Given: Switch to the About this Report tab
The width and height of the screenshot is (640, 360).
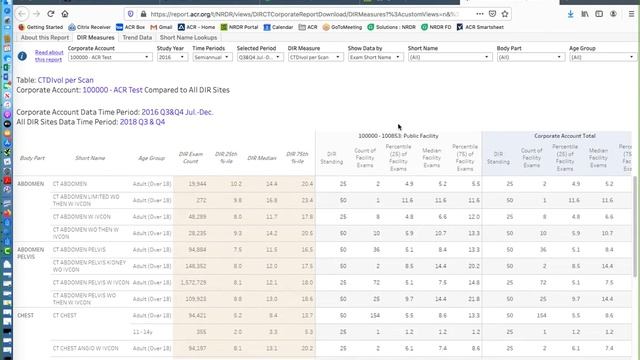Looking at the screenshot, I should coord(44,38).
